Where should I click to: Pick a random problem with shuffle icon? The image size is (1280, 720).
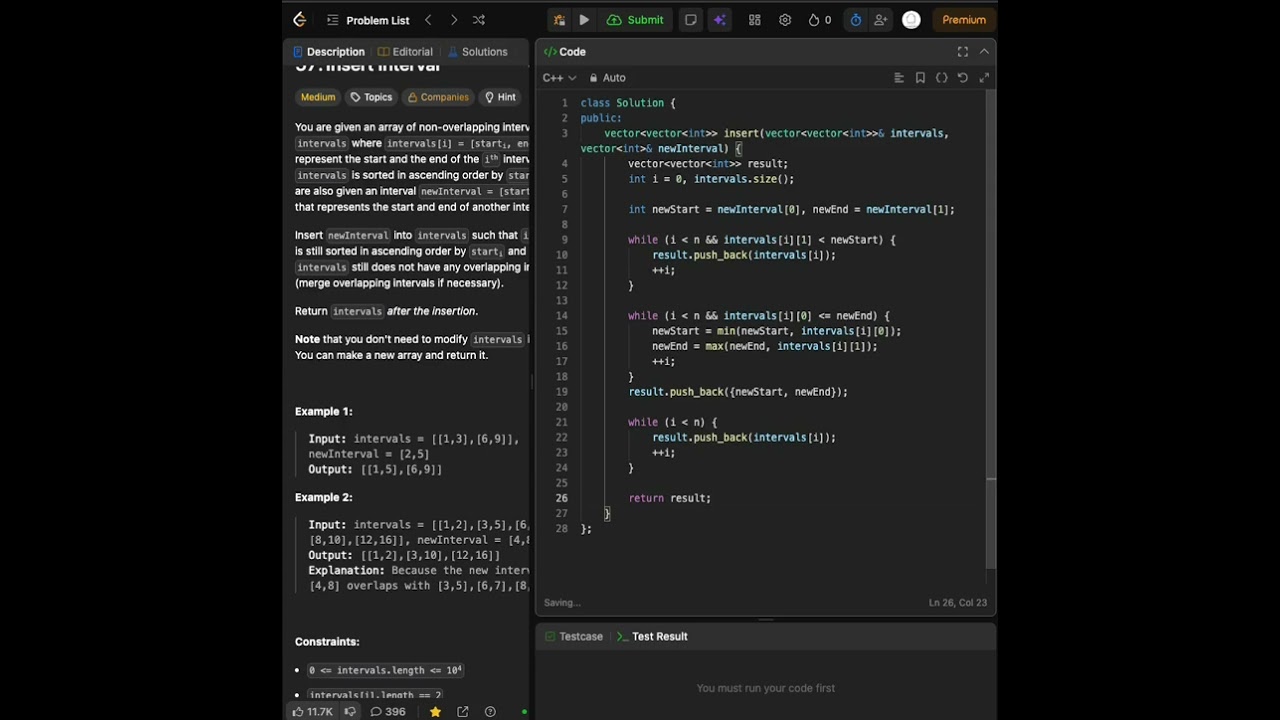click(479, 20)
